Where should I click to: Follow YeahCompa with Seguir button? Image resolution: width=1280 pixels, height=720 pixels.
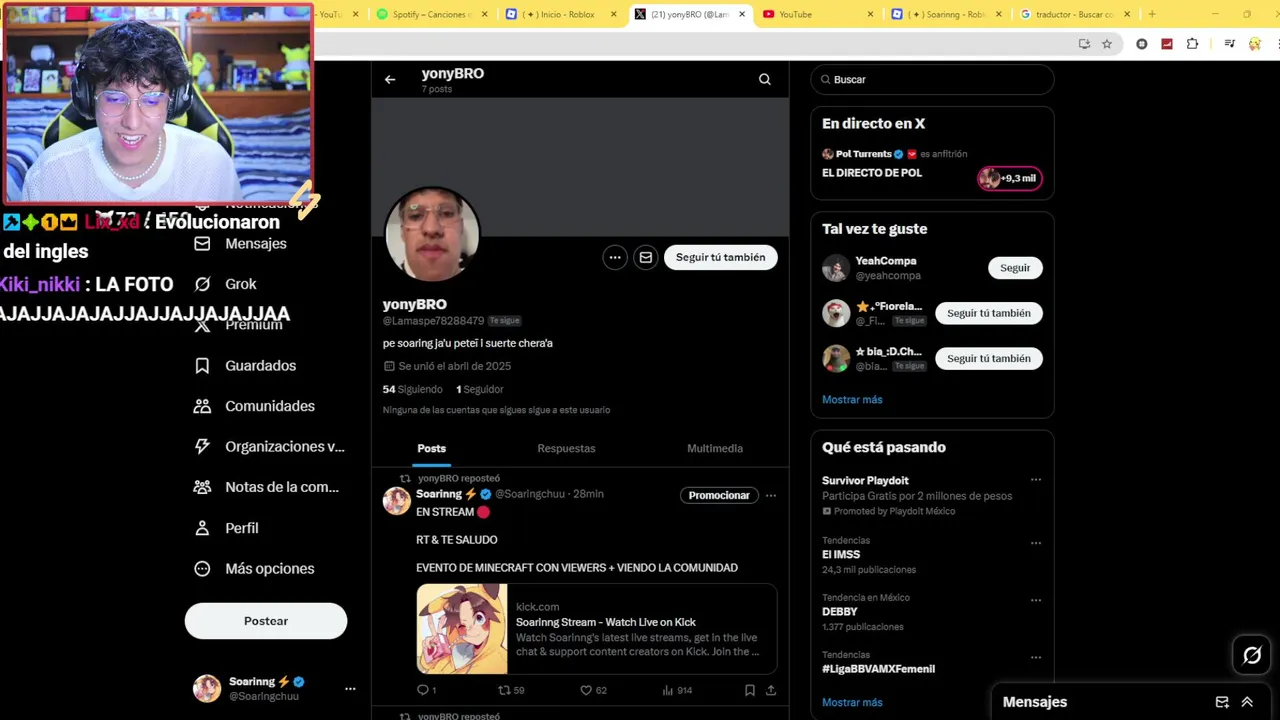[x=1015, y=268]
